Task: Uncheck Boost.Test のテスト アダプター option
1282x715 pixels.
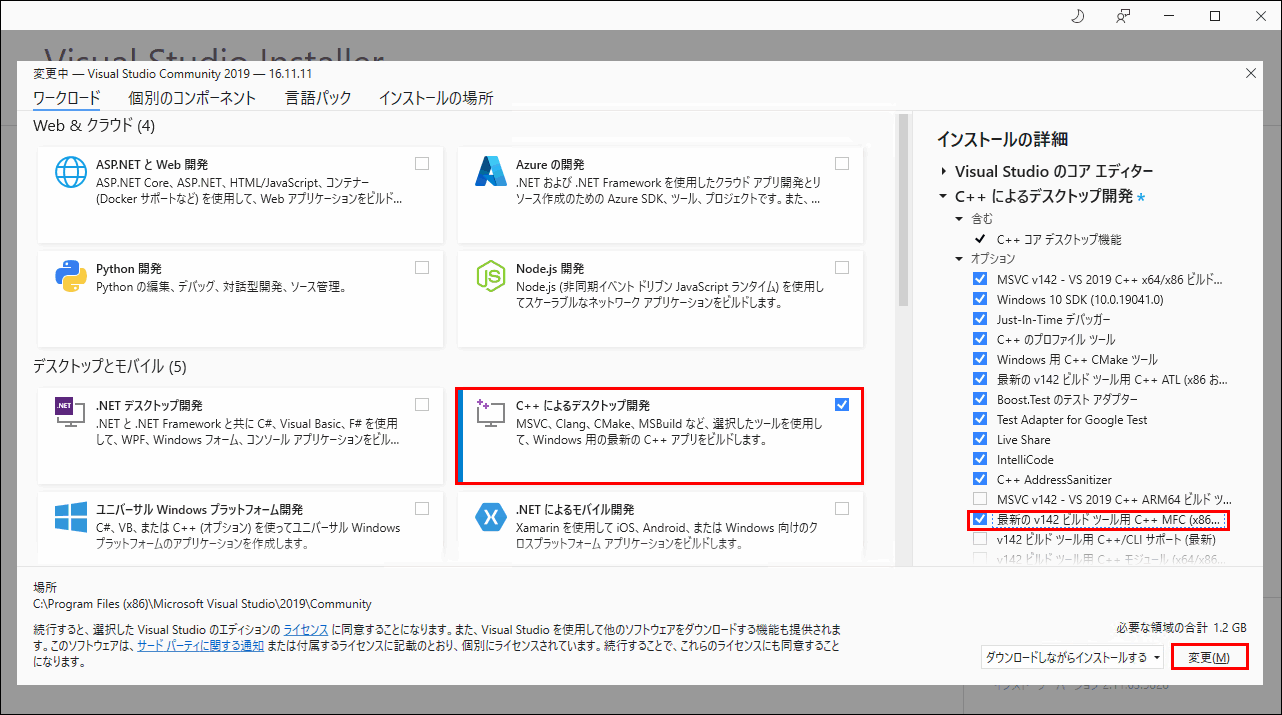Action: (x=980, y=399)
